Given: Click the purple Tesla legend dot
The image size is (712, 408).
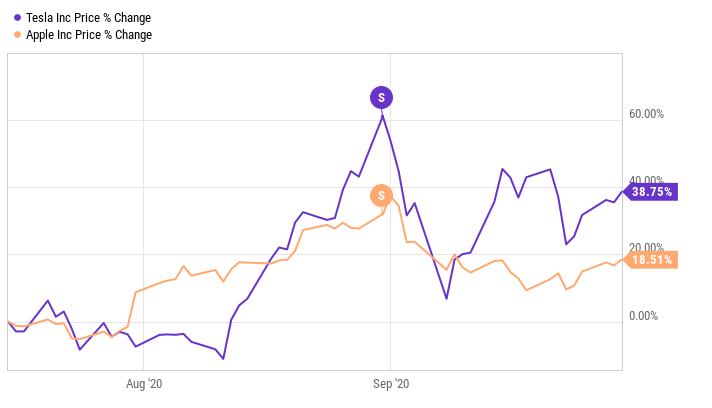Looking at the screenshot, I should pos(17,18).
